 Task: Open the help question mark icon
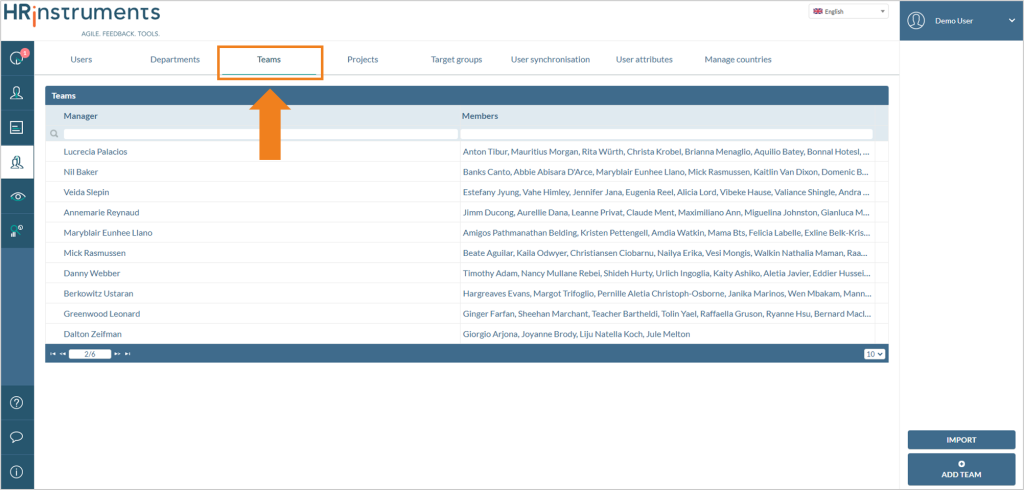(x=17, y=402)
